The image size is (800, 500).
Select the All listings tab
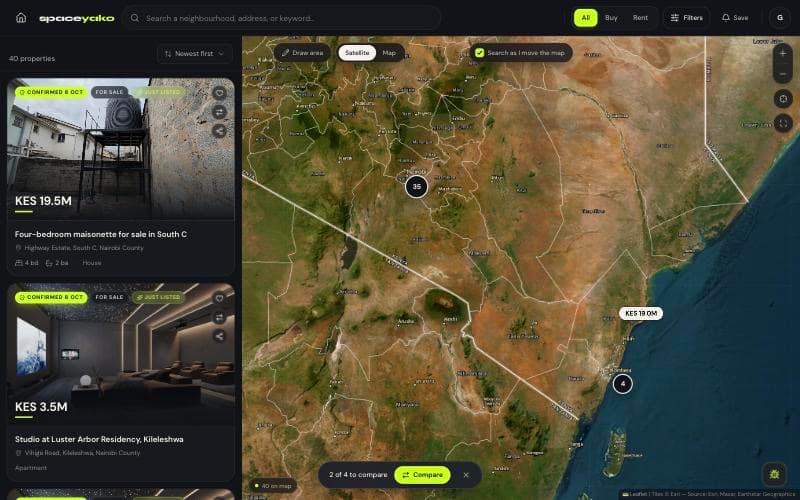point(585,18)
